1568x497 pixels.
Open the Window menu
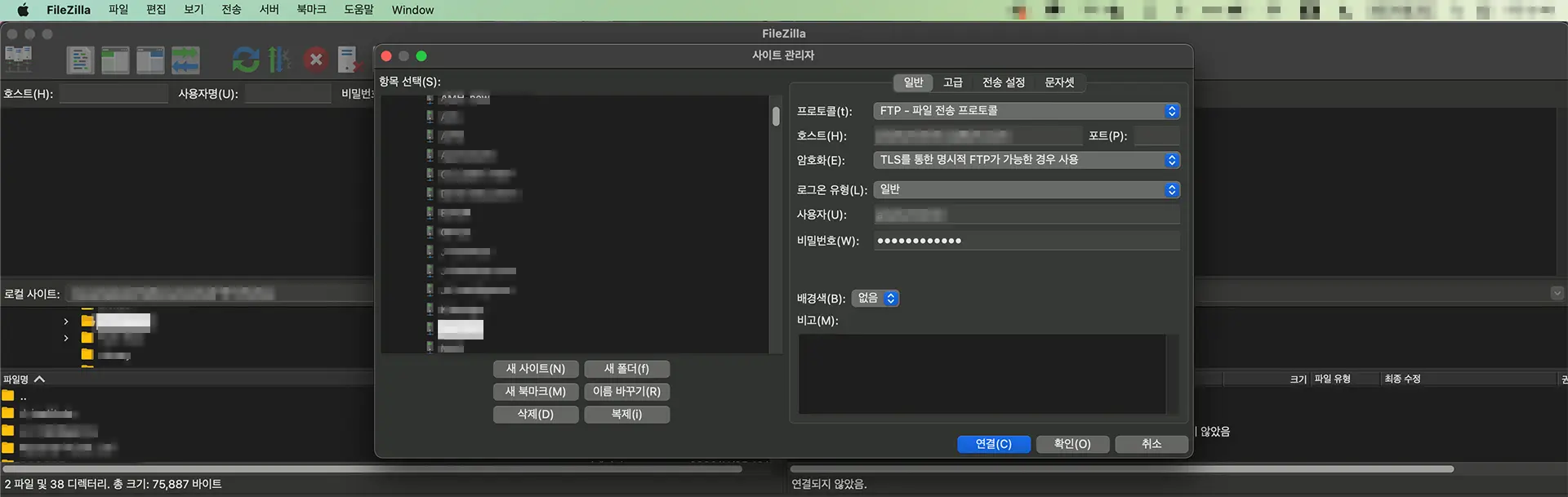pos(412,10)
